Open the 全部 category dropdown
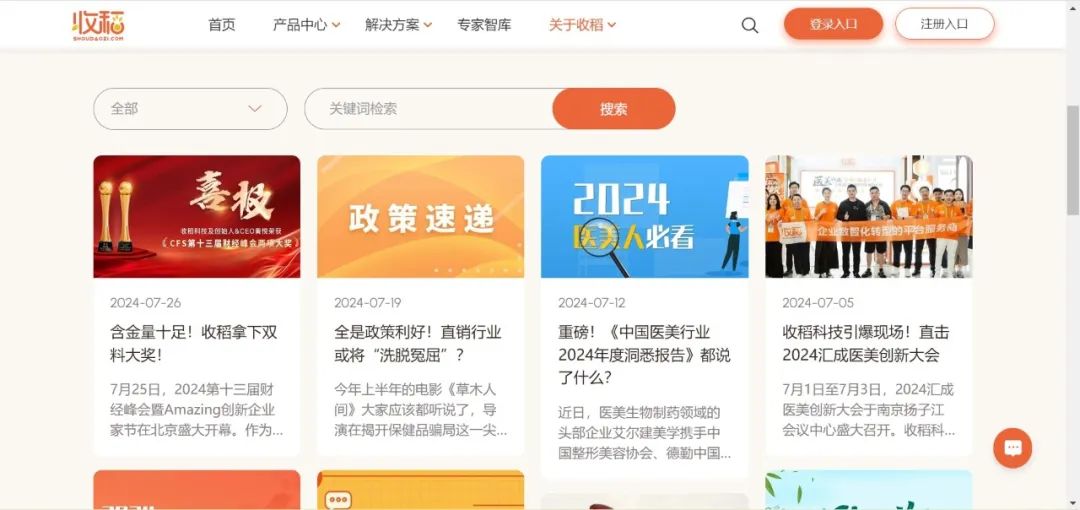 tap(190, 109)
